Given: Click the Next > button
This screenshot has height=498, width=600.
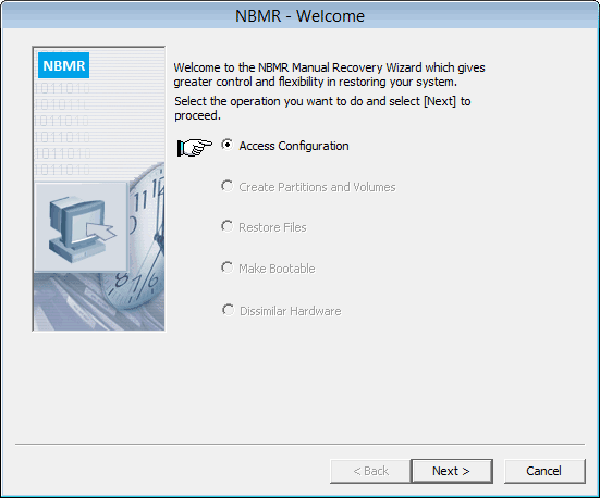Looking at the screenshot, I should 452,471.
